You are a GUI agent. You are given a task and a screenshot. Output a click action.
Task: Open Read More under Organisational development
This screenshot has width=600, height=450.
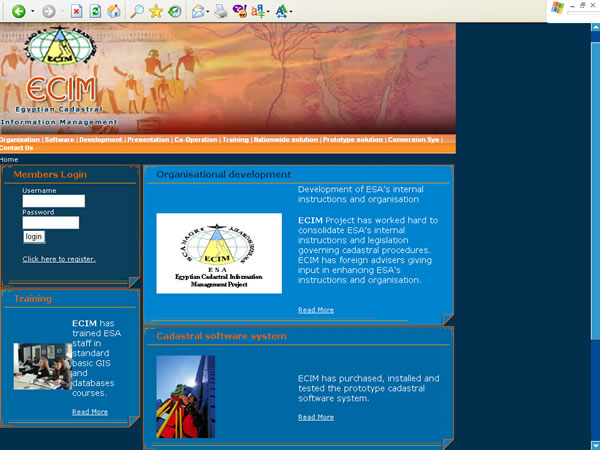pyautogui.click(x=316, y=310)
